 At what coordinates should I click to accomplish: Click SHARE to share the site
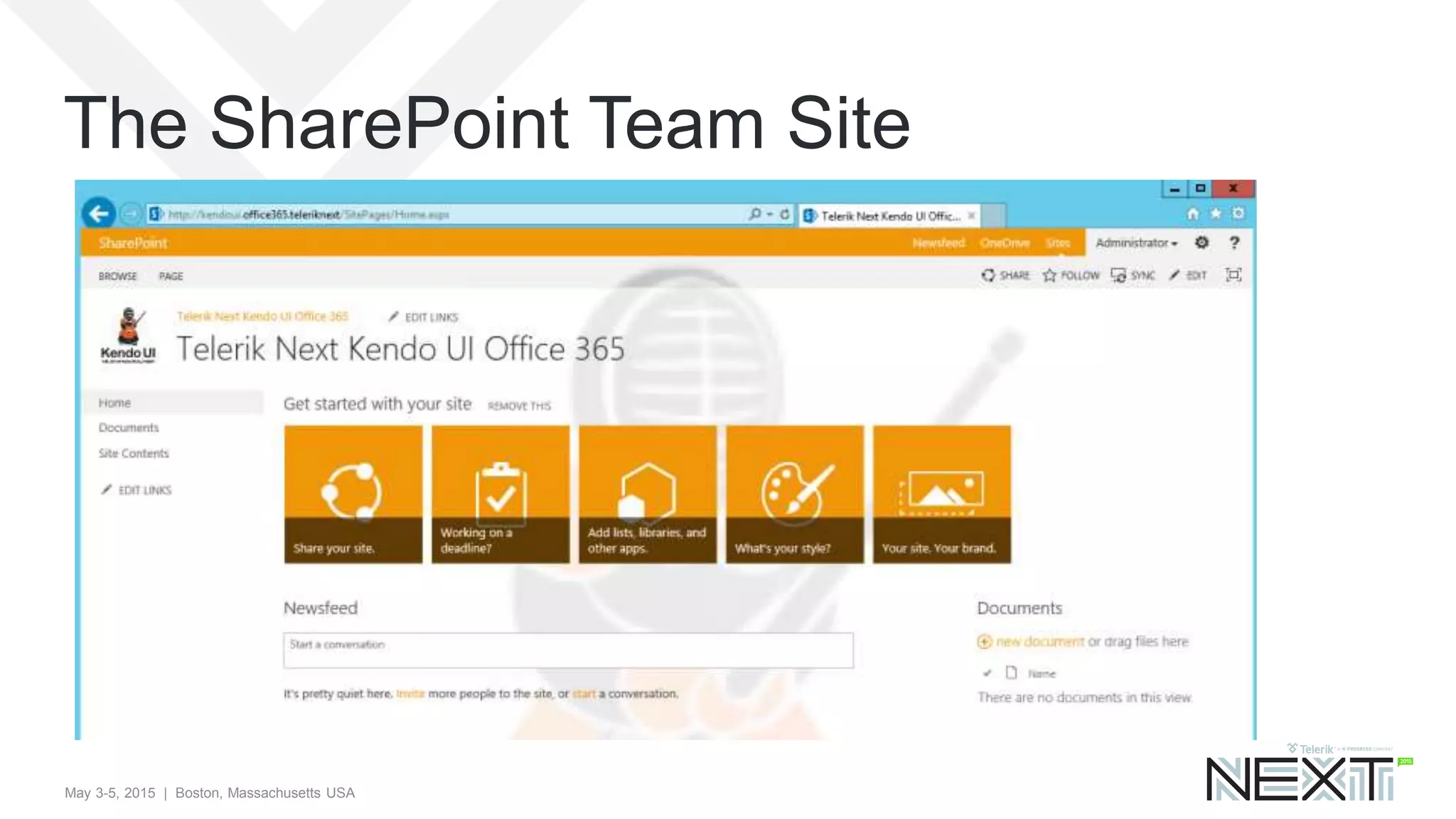(x=1005, y=275)
